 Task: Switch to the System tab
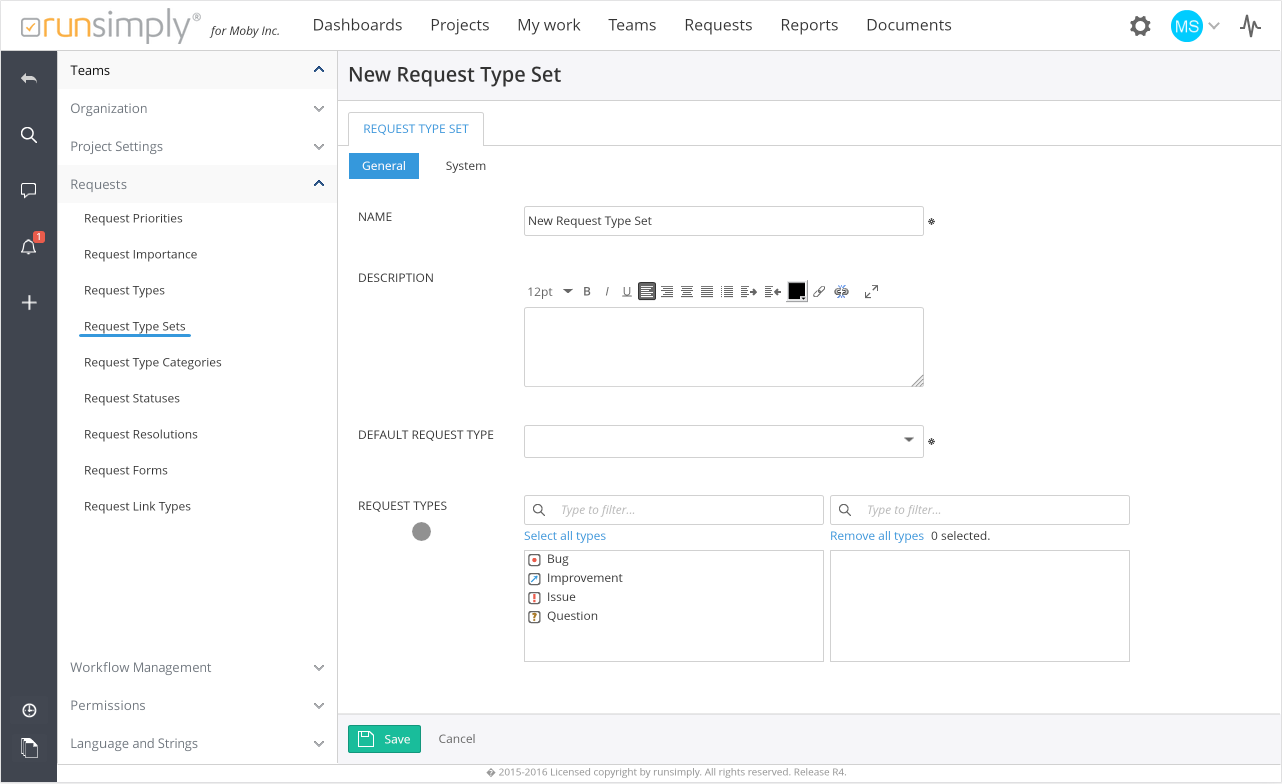[465, 166]
